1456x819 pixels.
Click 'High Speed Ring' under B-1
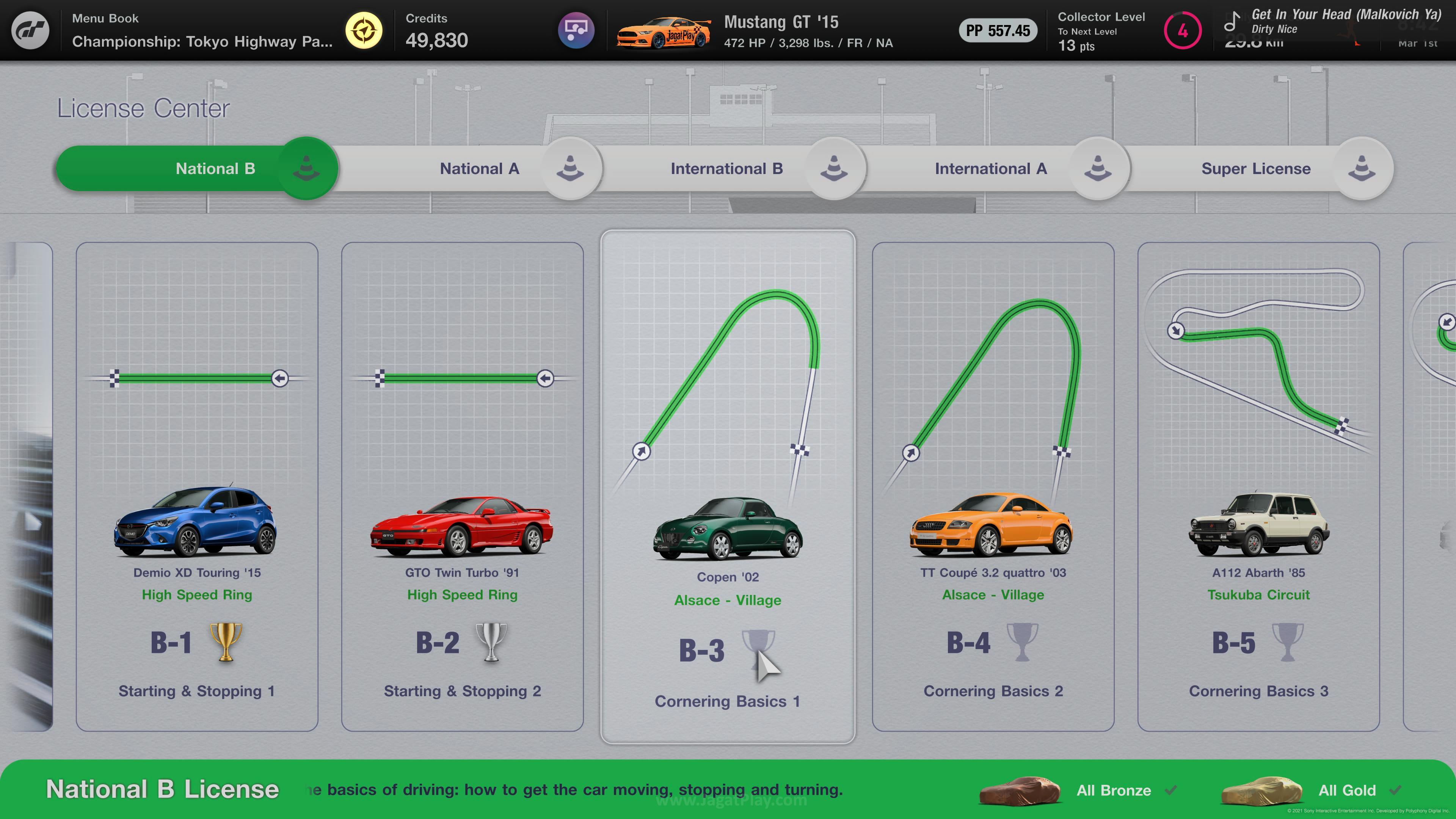[x=197, y=595]
